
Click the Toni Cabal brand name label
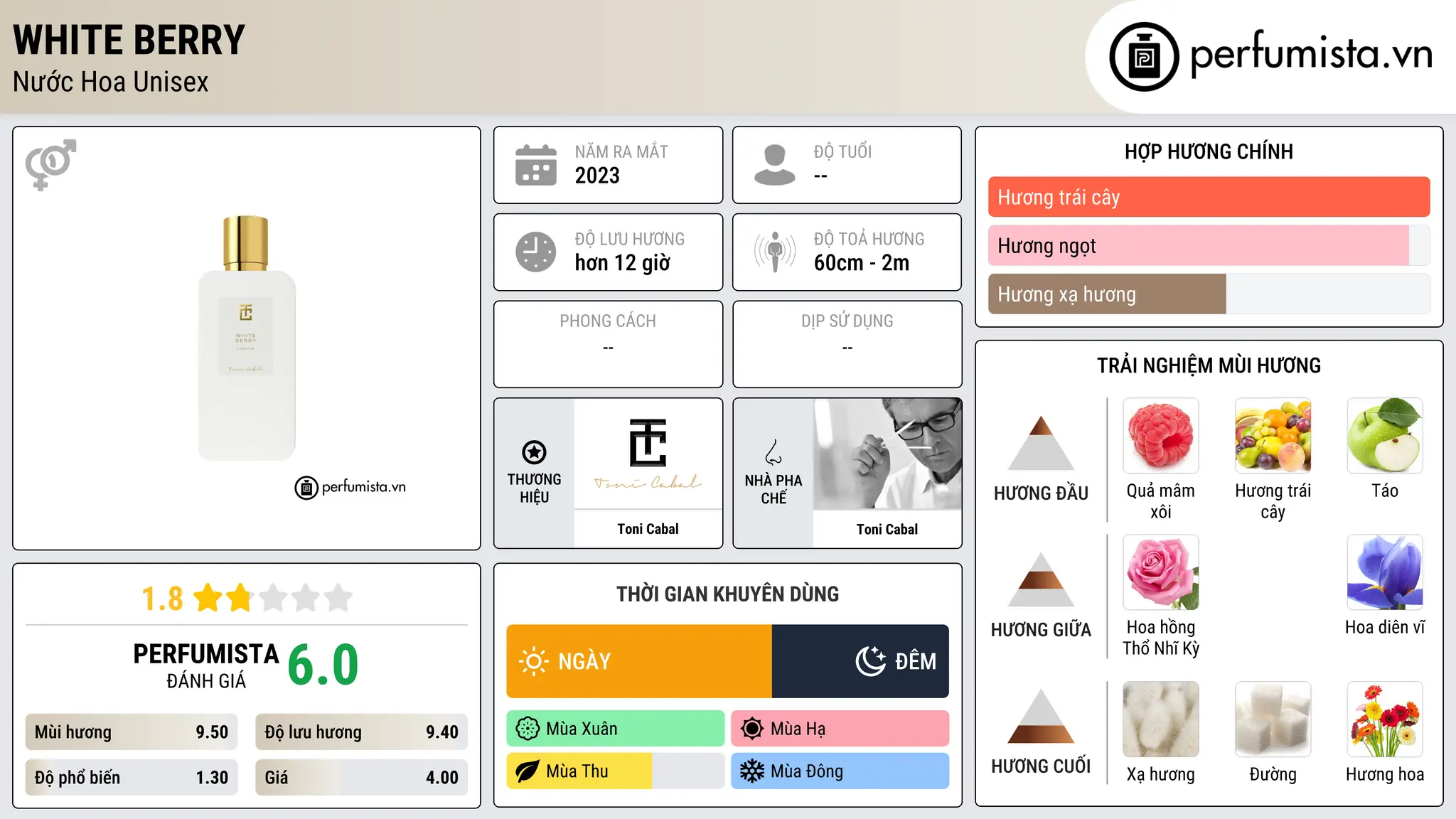(648, 529)
